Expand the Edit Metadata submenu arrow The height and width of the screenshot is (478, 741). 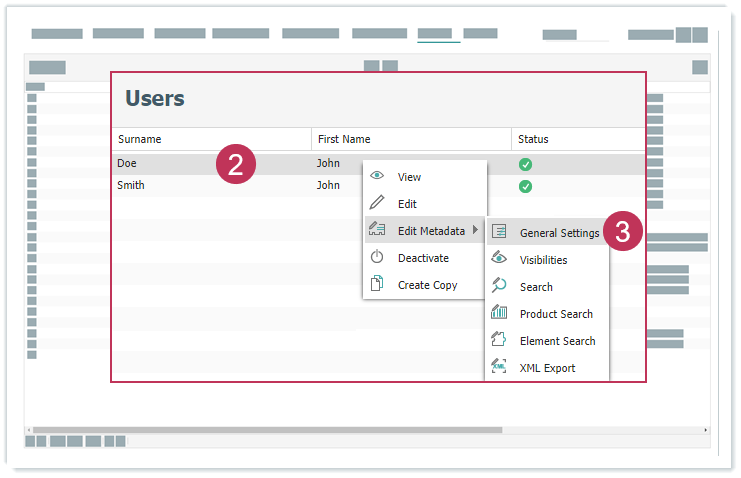(x=475, y=231)
